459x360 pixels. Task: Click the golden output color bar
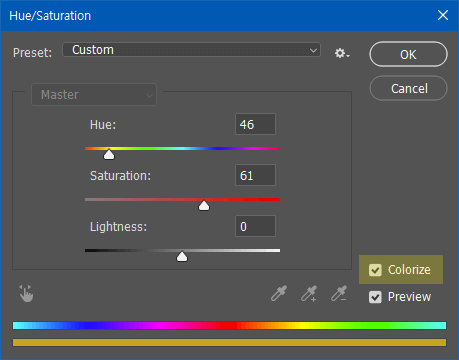[x=229, y=342]
